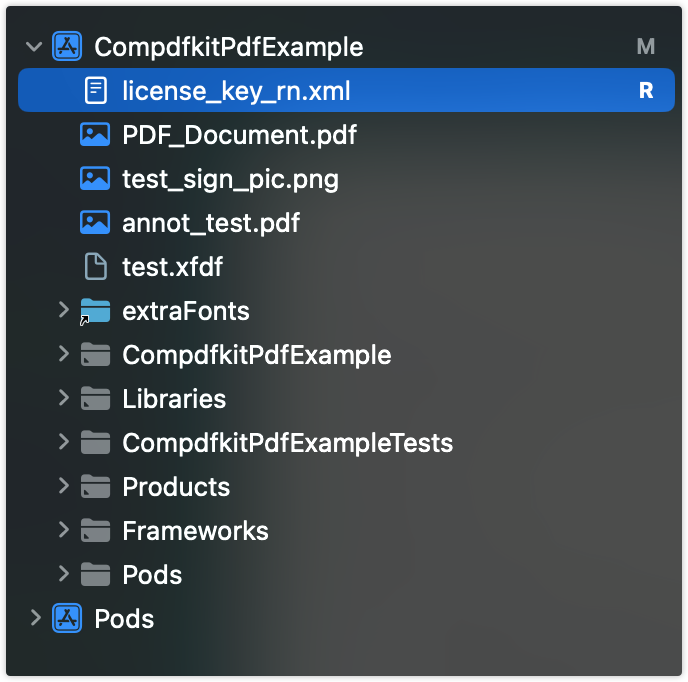Click the M status badge on project row
This screenshot has height=682, width=688.
(646, 47)
